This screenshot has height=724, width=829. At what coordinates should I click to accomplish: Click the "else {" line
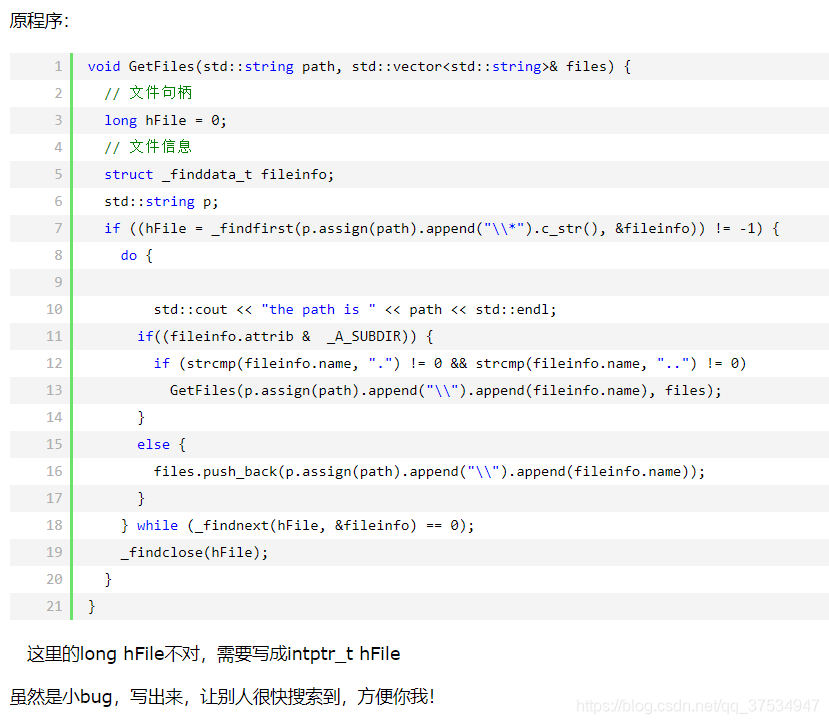click(161, 444)
